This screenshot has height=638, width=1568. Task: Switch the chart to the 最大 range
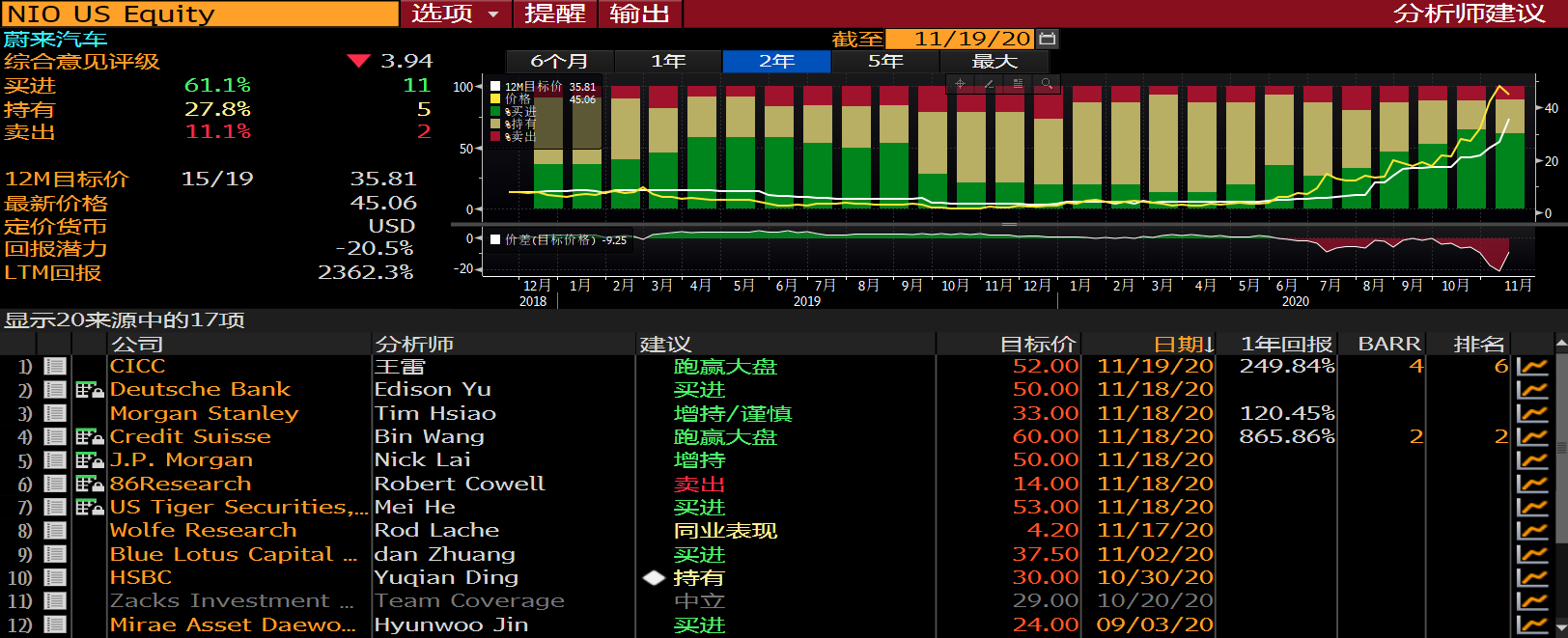(x=994, y=62)
